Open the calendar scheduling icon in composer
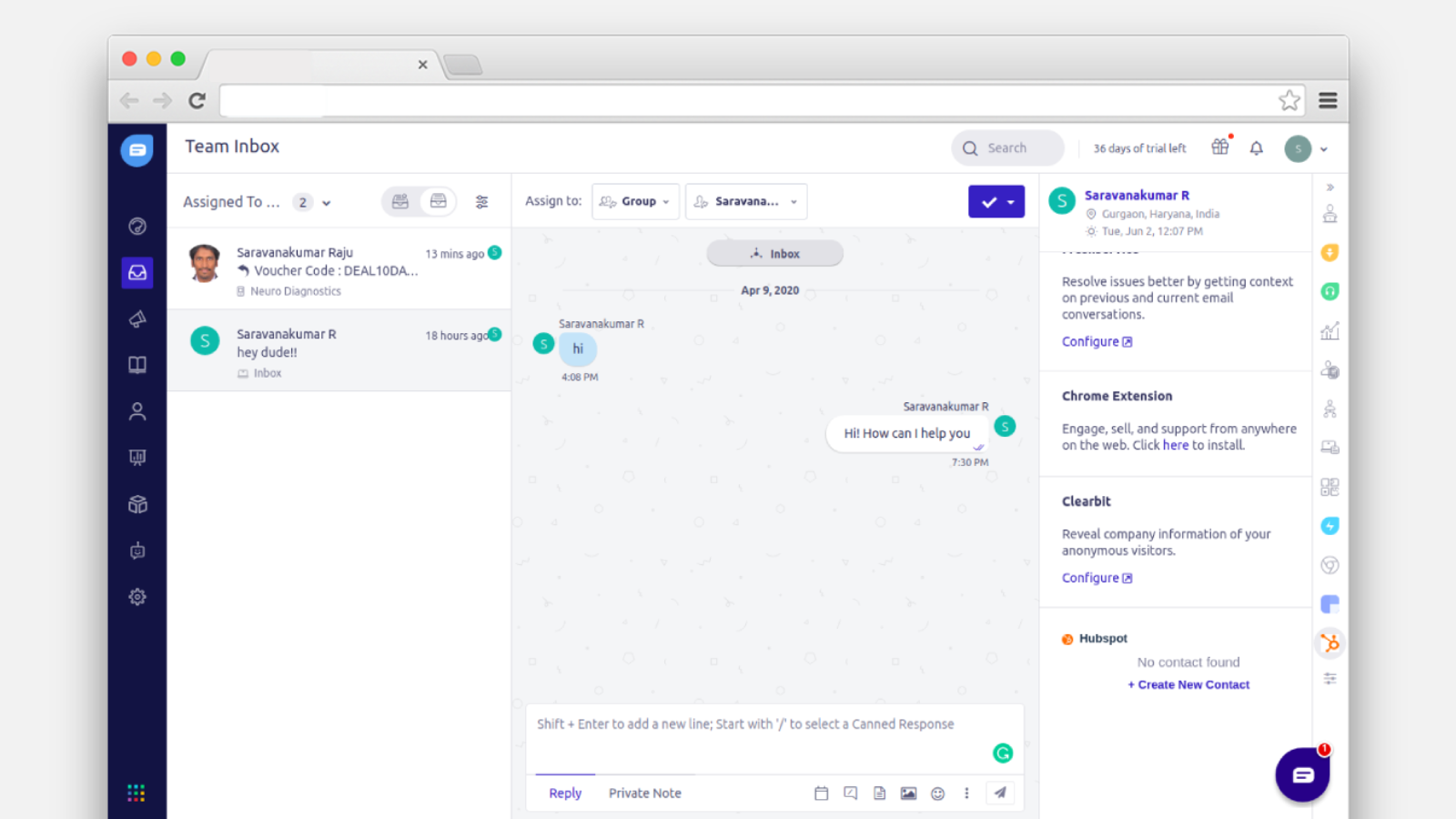The width and height of the screenshot is (1456, 819). (x=821, y=793)
